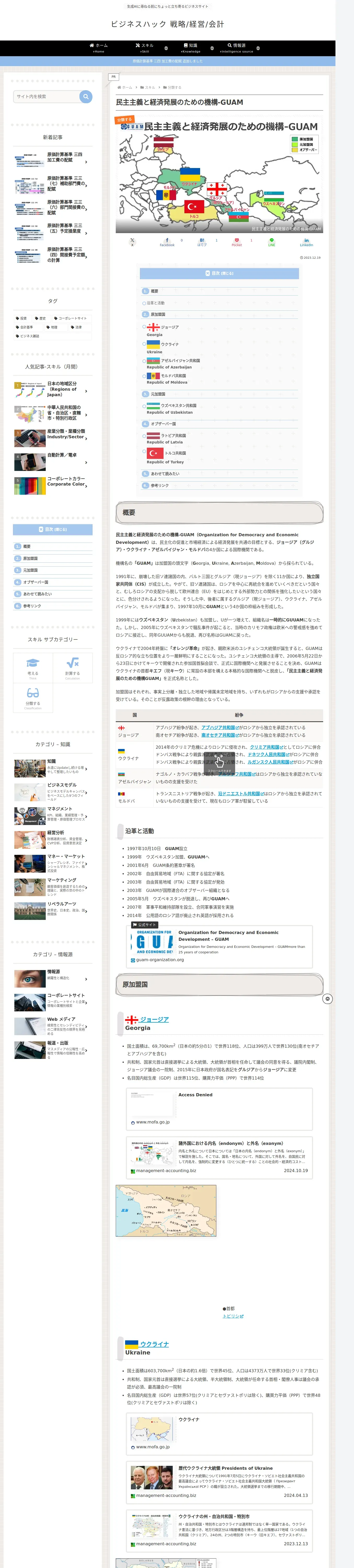
Task: Expand the スキル Skill menu arrow
Action: [167, 48]
